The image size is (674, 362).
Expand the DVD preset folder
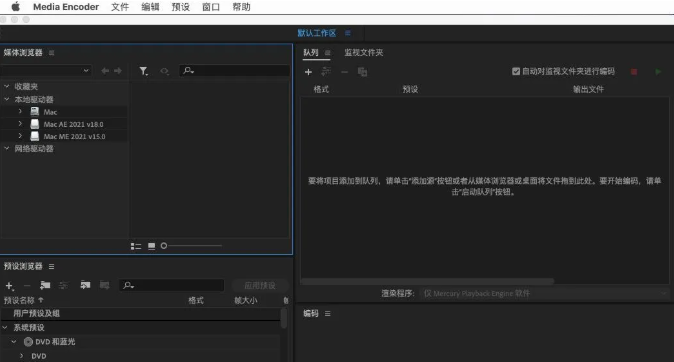click(21, 356)
